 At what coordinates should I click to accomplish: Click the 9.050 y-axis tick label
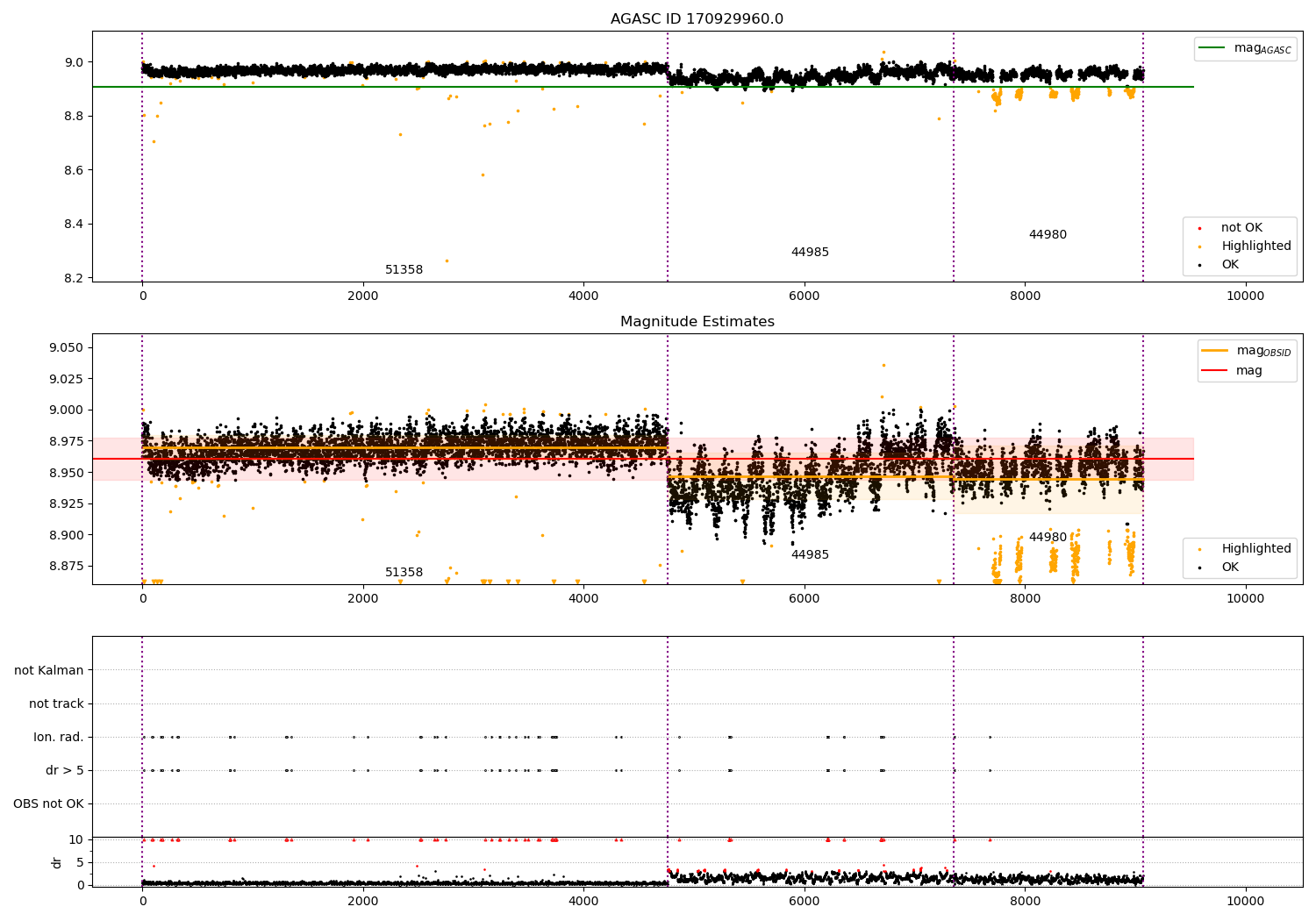(66, 348)
